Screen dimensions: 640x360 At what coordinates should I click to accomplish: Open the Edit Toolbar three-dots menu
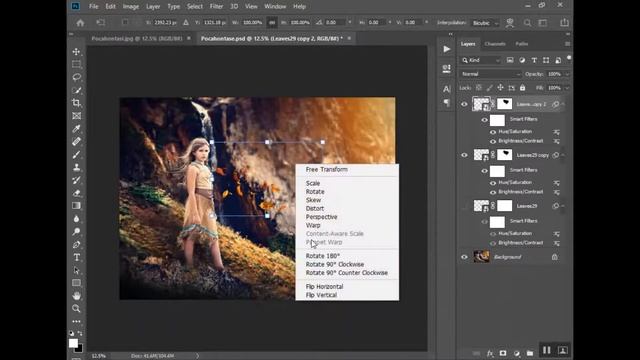[76, 322]
